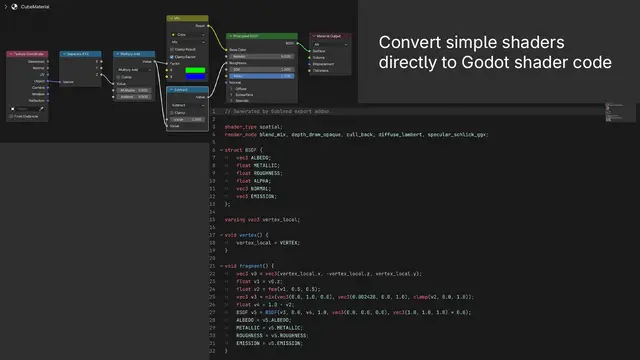Fold the void vertex() function arrow
640x360 pixels.
pos(221,235)
